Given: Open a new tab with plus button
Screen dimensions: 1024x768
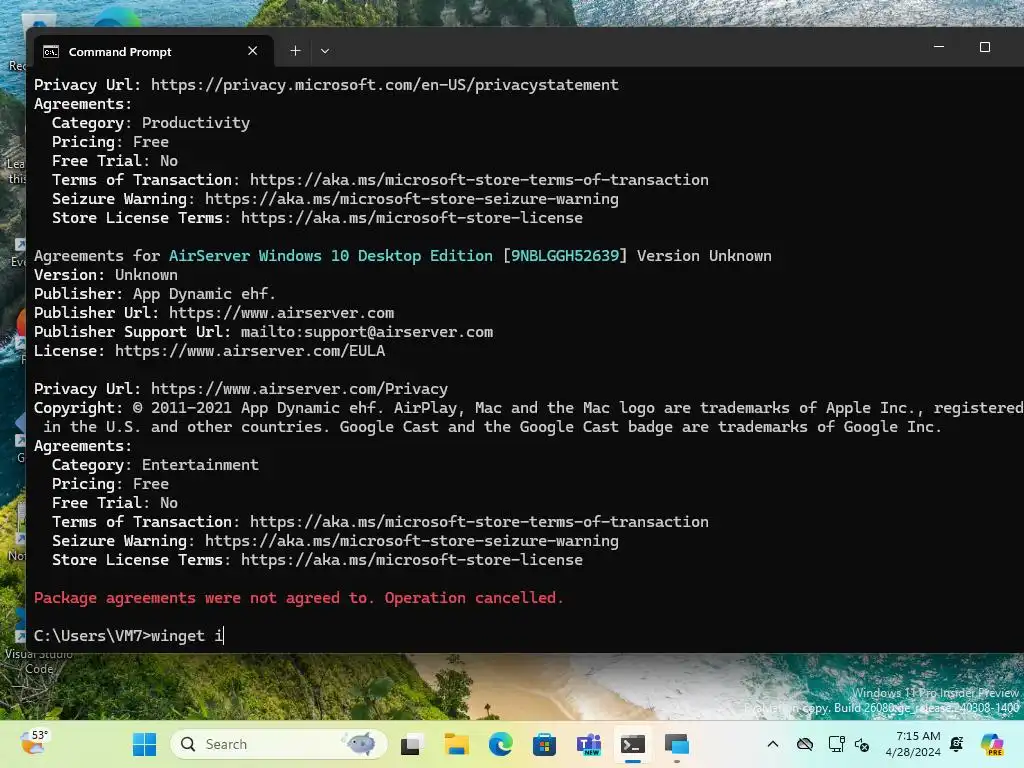Looking at the screenshot, I should 295,50.
